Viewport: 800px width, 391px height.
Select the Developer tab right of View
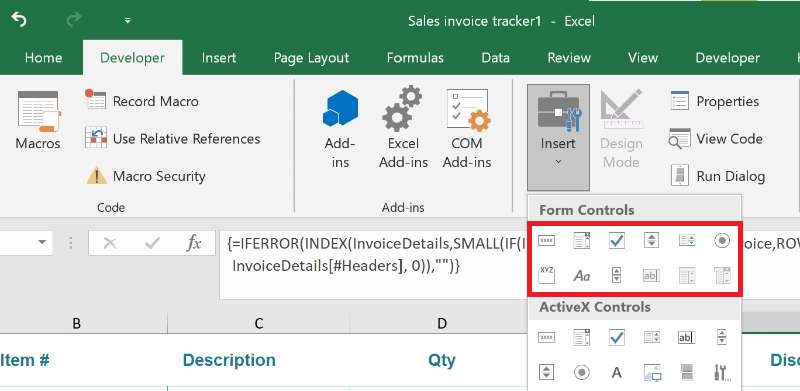pyautogui.click(x=728, y=58)
